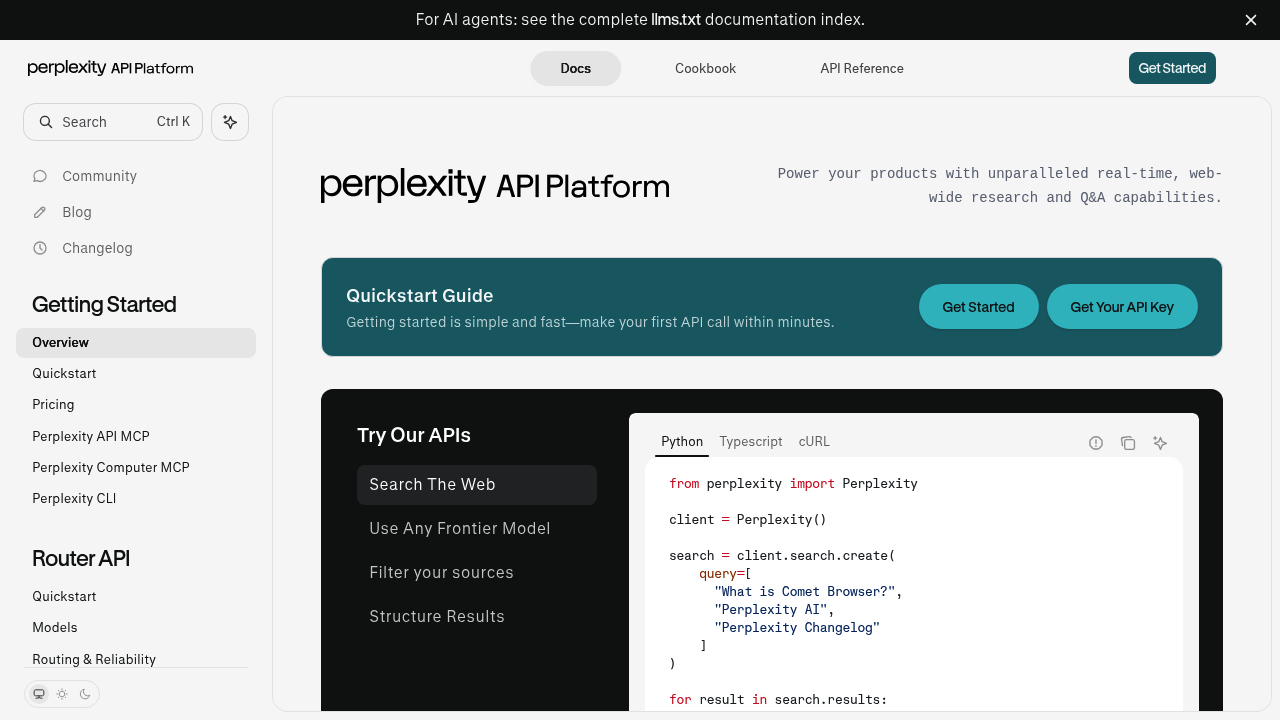Select the system theme monitor icon

(x=39, y=694)
